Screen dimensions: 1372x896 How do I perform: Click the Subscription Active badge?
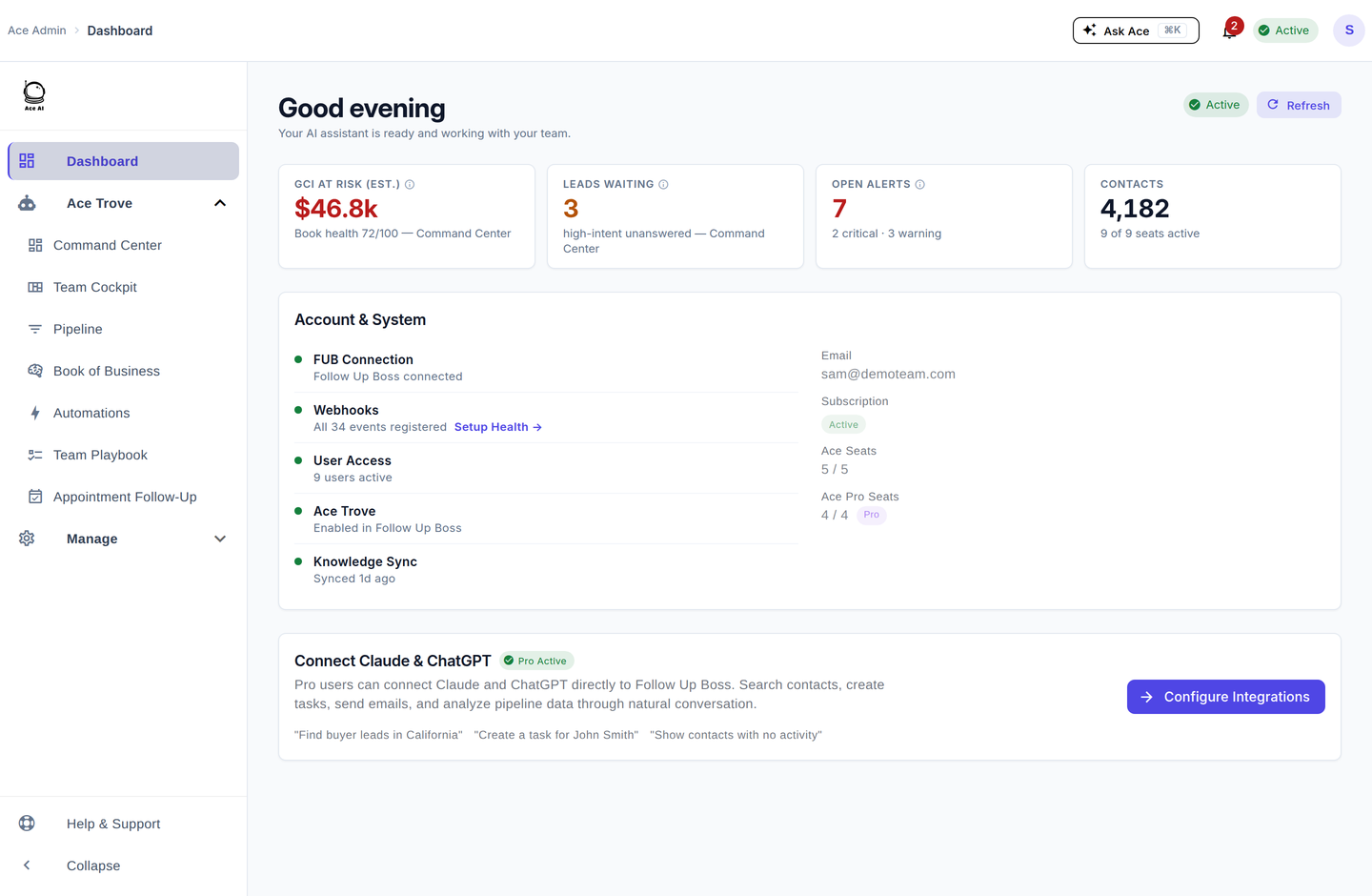coord(843,425)
